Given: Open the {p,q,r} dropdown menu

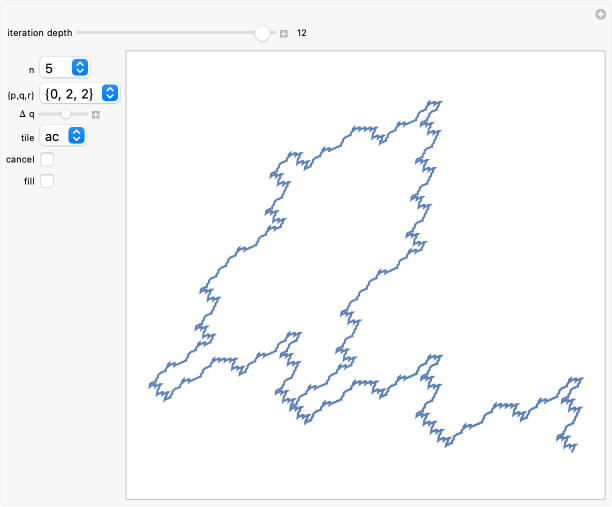Looking at the screenshot, I should 80,93.
